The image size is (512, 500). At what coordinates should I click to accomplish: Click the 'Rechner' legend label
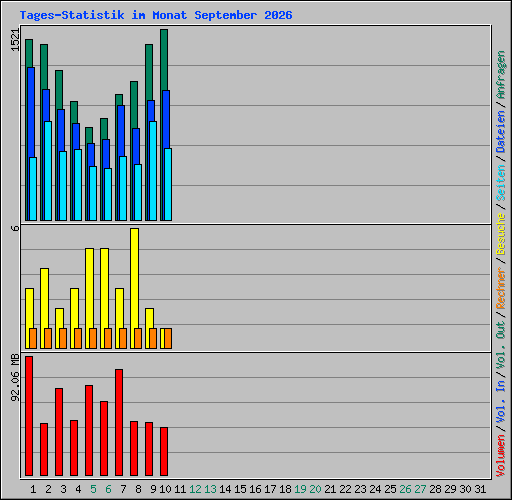(x=501, y=288)
